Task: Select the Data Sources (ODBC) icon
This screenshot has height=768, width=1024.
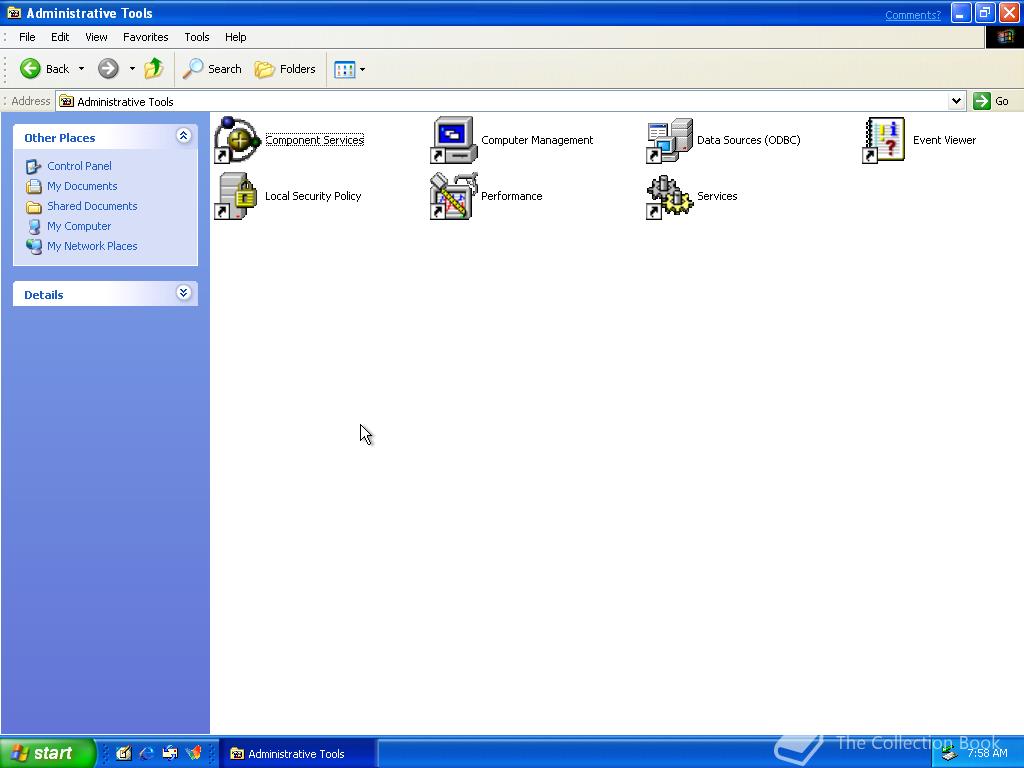Action: 669,140
